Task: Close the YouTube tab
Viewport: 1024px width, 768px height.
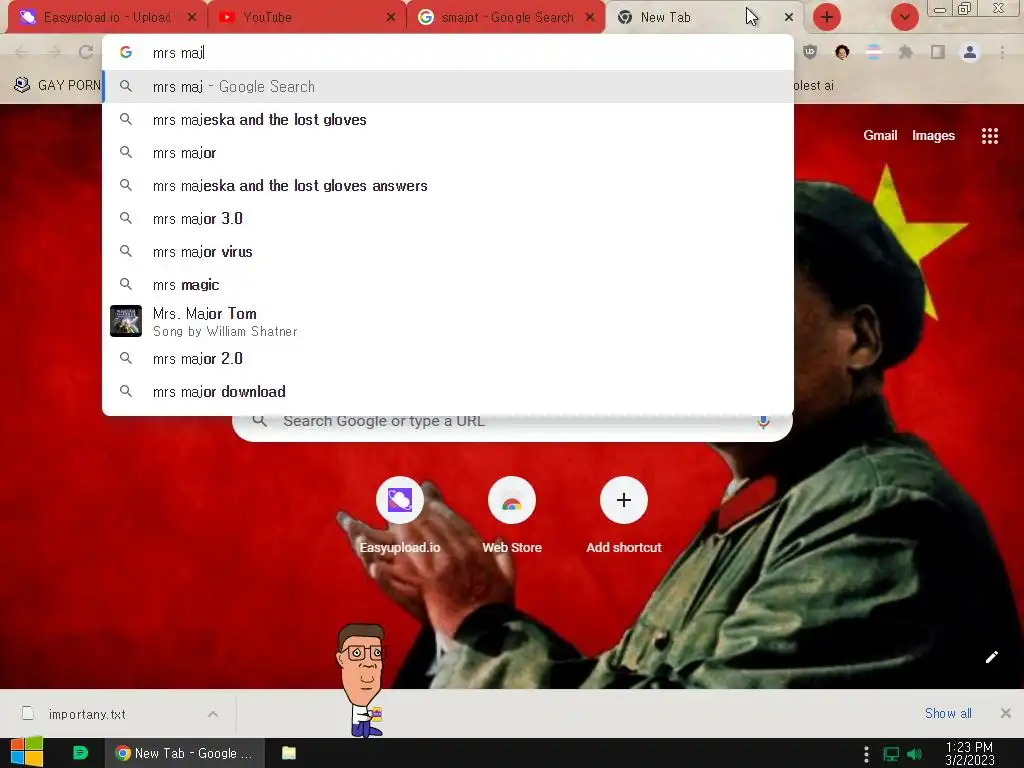Action: click(x=391, y=17)
